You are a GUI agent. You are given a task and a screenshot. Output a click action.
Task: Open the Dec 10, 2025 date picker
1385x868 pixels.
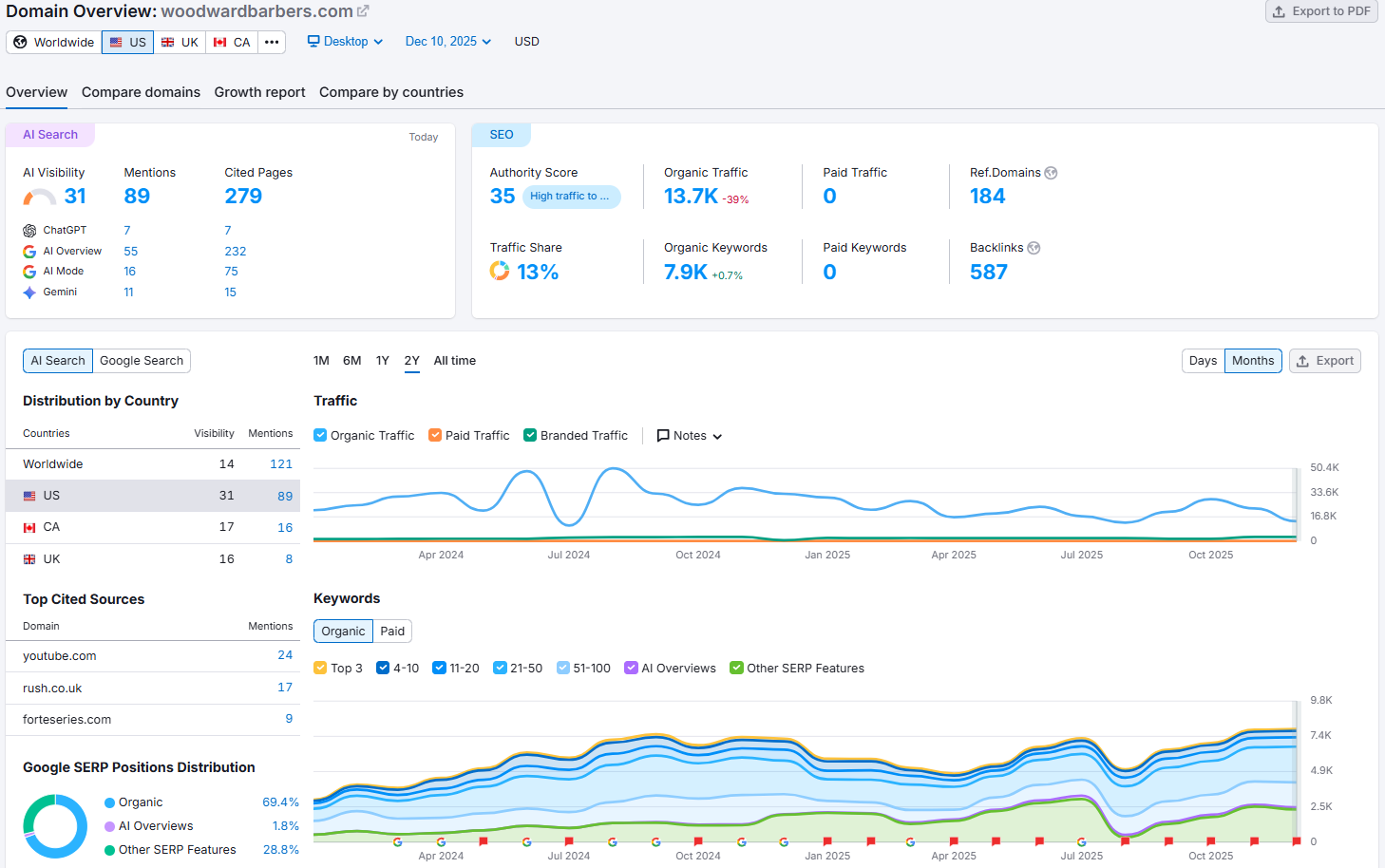pyautogui.click(x=446, y=42)
